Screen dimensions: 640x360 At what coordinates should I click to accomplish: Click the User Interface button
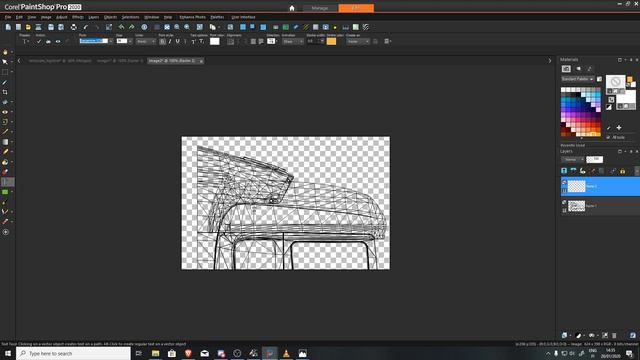(243, 17)
